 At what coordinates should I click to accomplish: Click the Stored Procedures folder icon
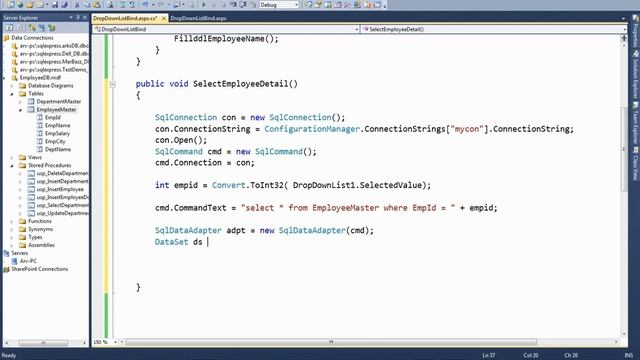tap(22, 165)
